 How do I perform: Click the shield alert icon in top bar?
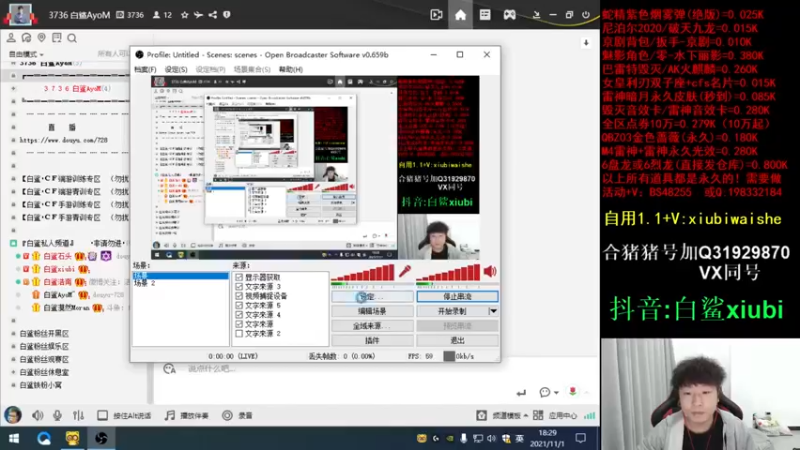[227, 15]
